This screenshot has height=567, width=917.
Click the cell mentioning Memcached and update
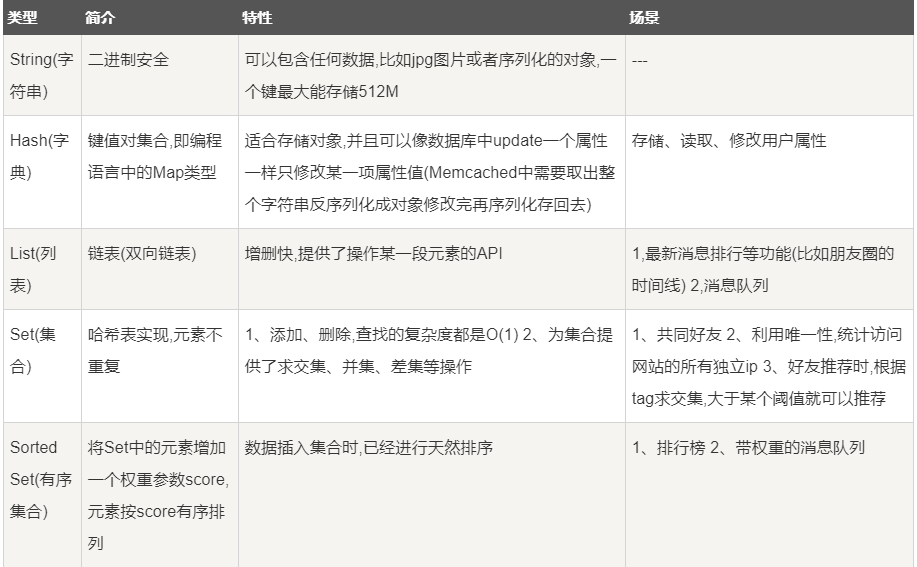[x=432, y=172]
